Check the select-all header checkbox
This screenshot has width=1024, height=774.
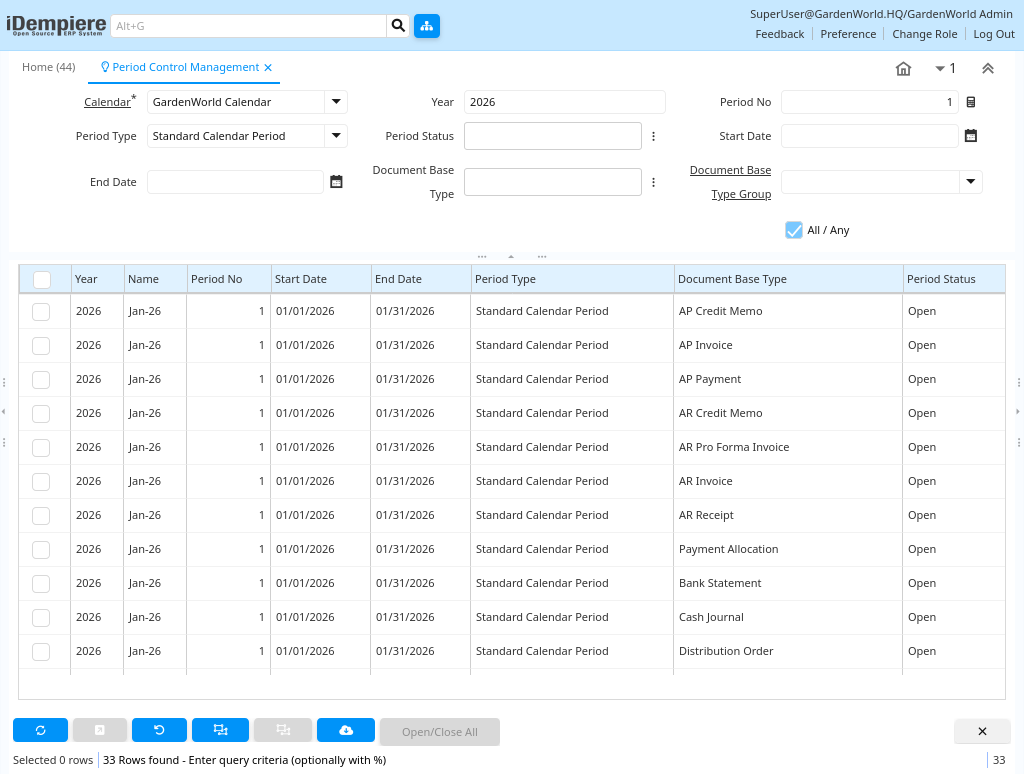(42, 280)
